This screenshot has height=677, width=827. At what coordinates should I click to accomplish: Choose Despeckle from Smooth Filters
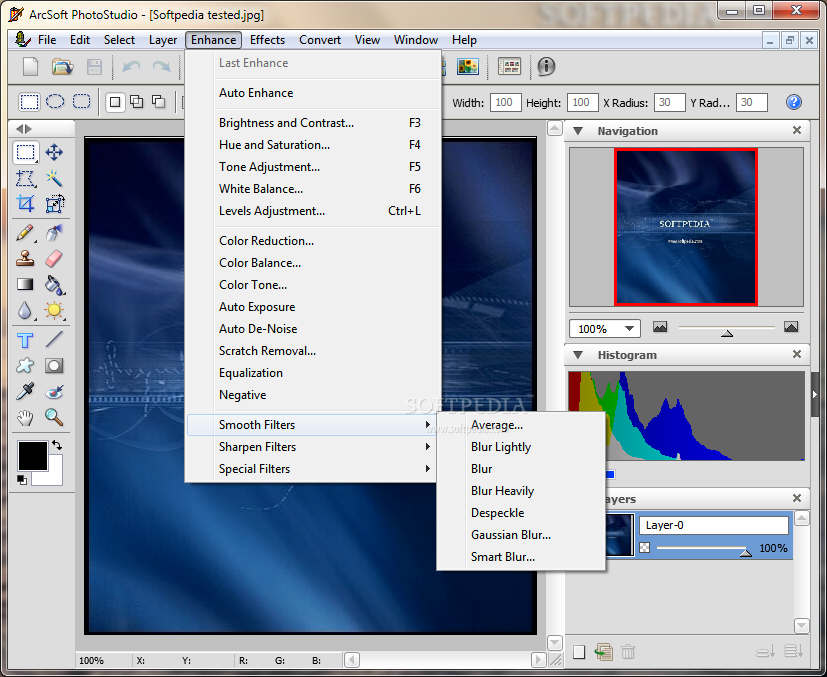[521, 513]
